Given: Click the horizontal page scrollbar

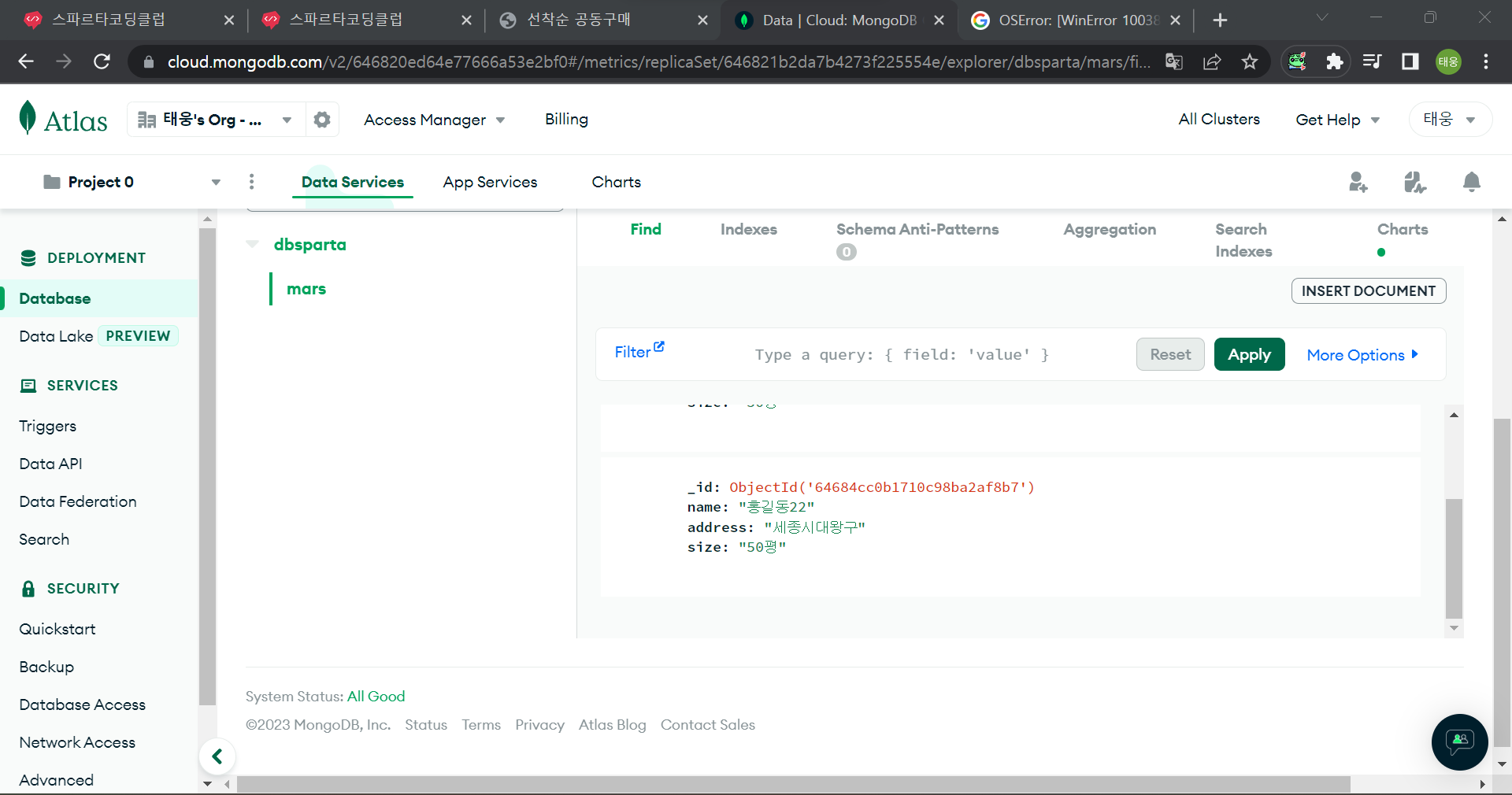Looking at the screenshot, I should click(793, 785).
